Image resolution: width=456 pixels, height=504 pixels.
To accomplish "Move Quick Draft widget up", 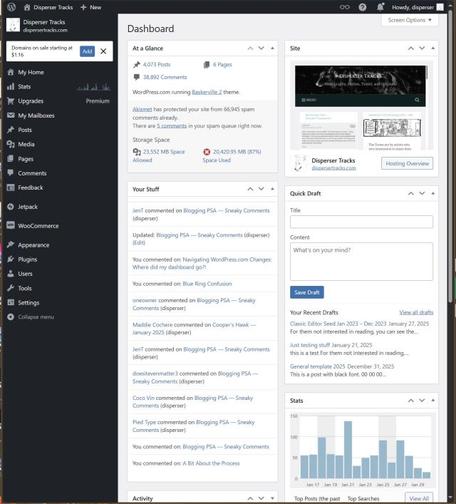I will (411, 193).
